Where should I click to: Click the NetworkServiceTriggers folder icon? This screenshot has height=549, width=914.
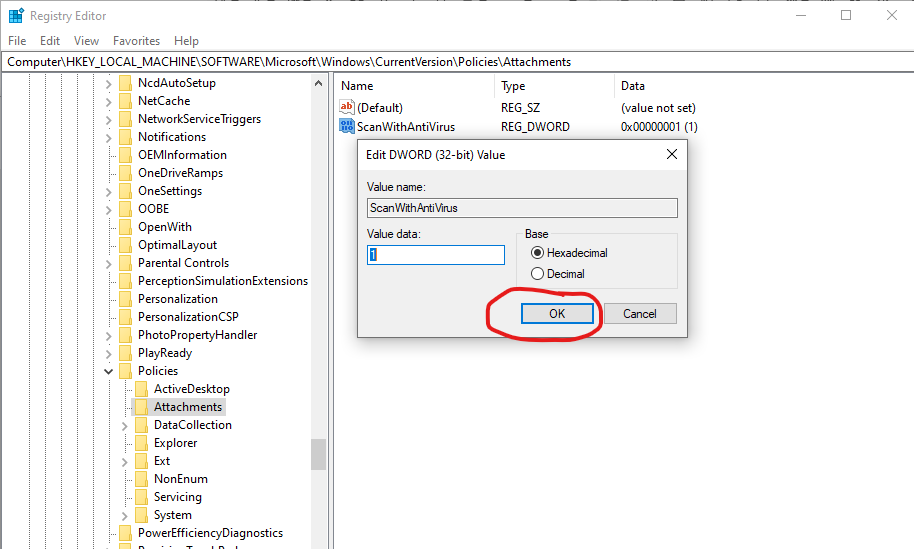(x=125, y=119)
